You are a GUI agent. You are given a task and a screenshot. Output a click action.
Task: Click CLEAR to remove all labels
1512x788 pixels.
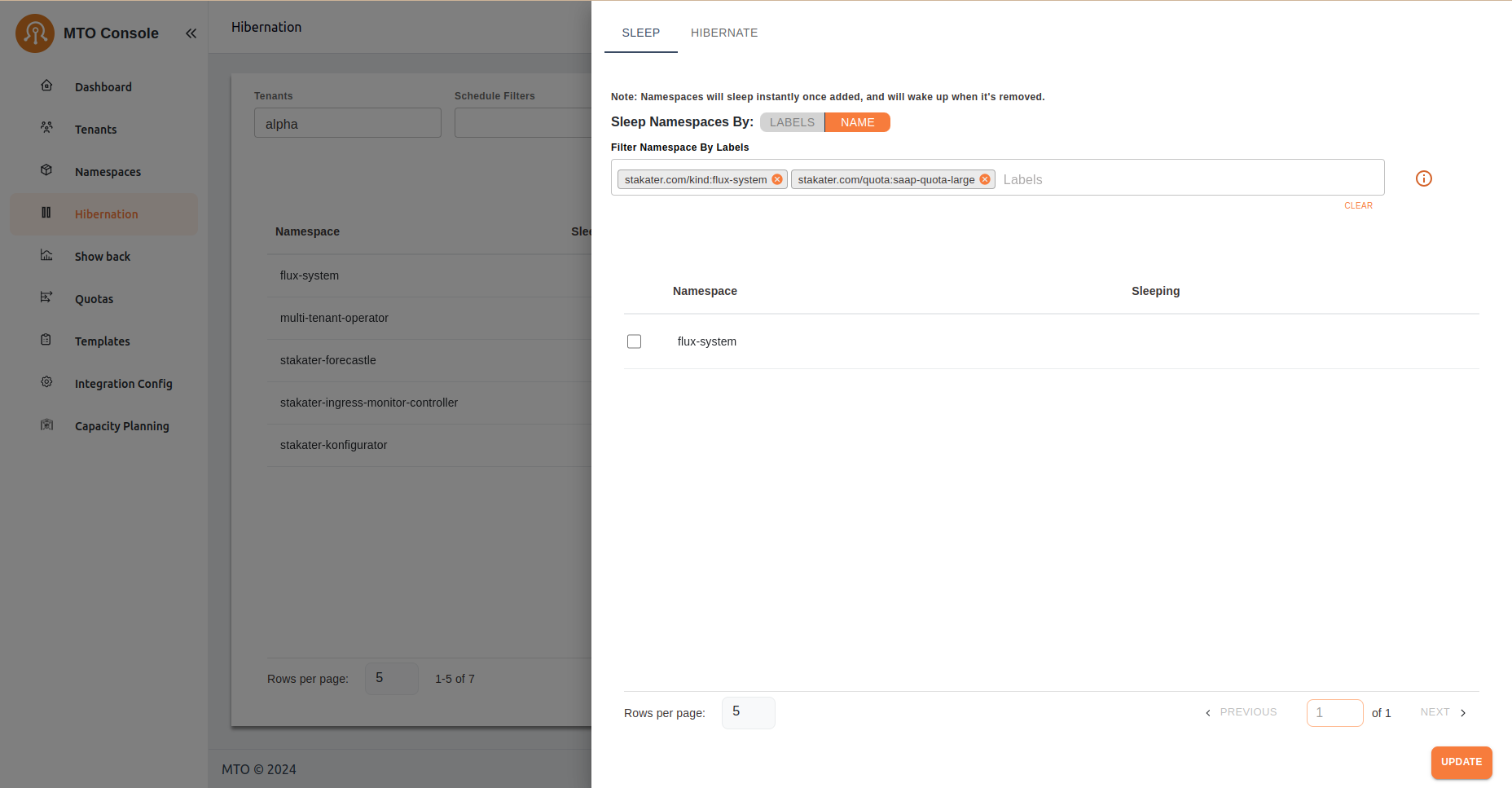tap(1358, 205)
